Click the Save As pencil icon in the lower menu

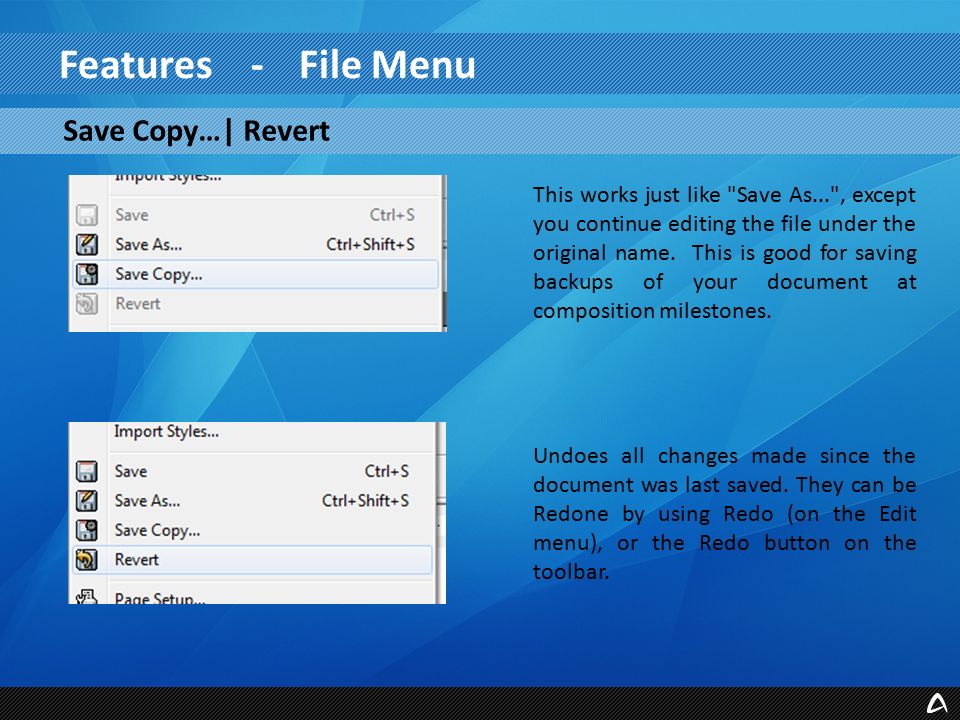tap(86, 501)
